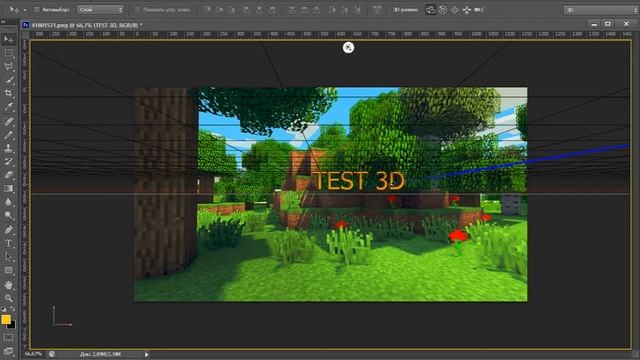Select the Dodge tool
The height and width of the screenshot is (360, 640).
tap(8, 216)
